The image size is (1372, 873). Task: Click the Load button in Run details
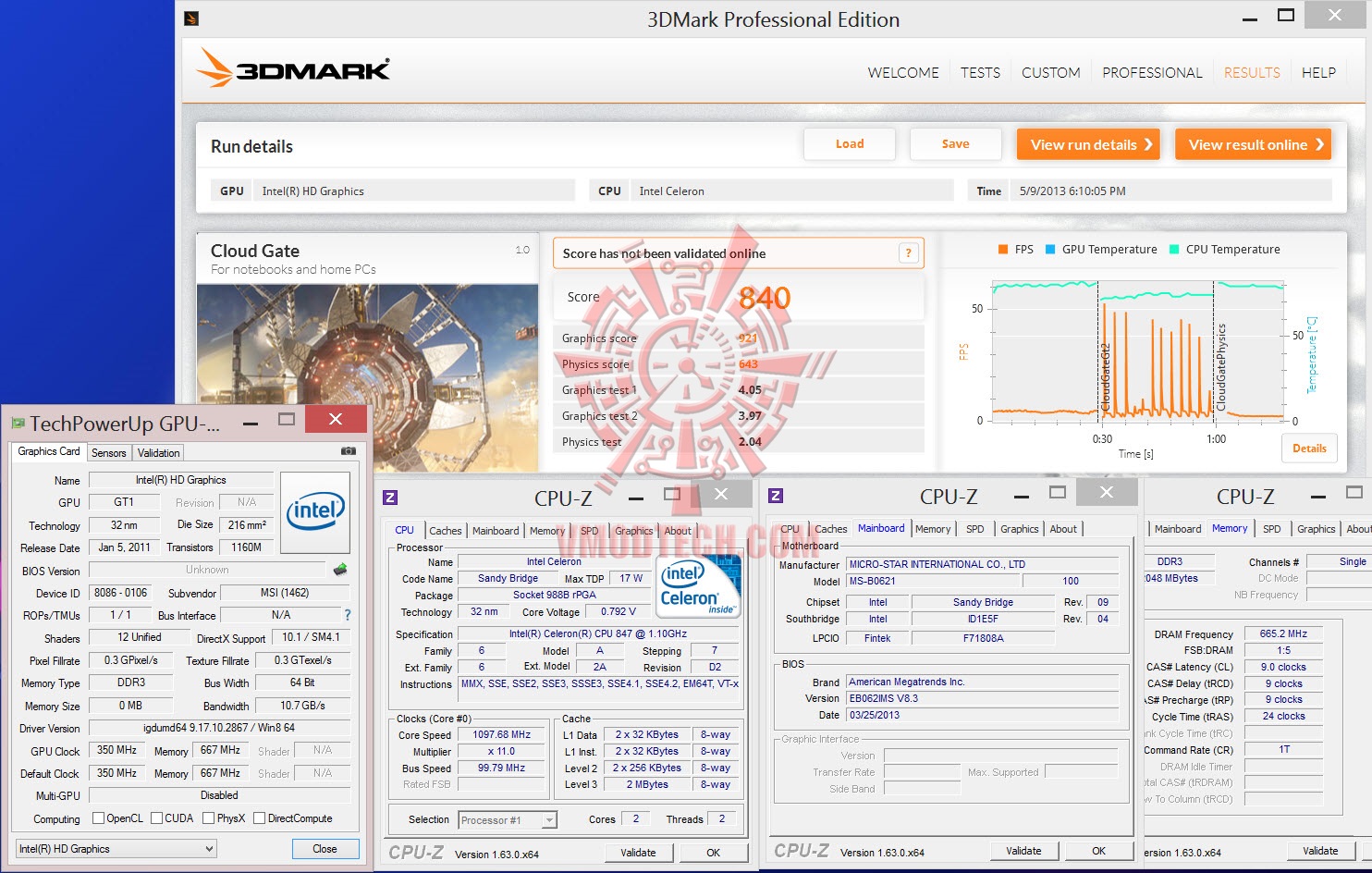pyautogui.click(x=850, y=144)
